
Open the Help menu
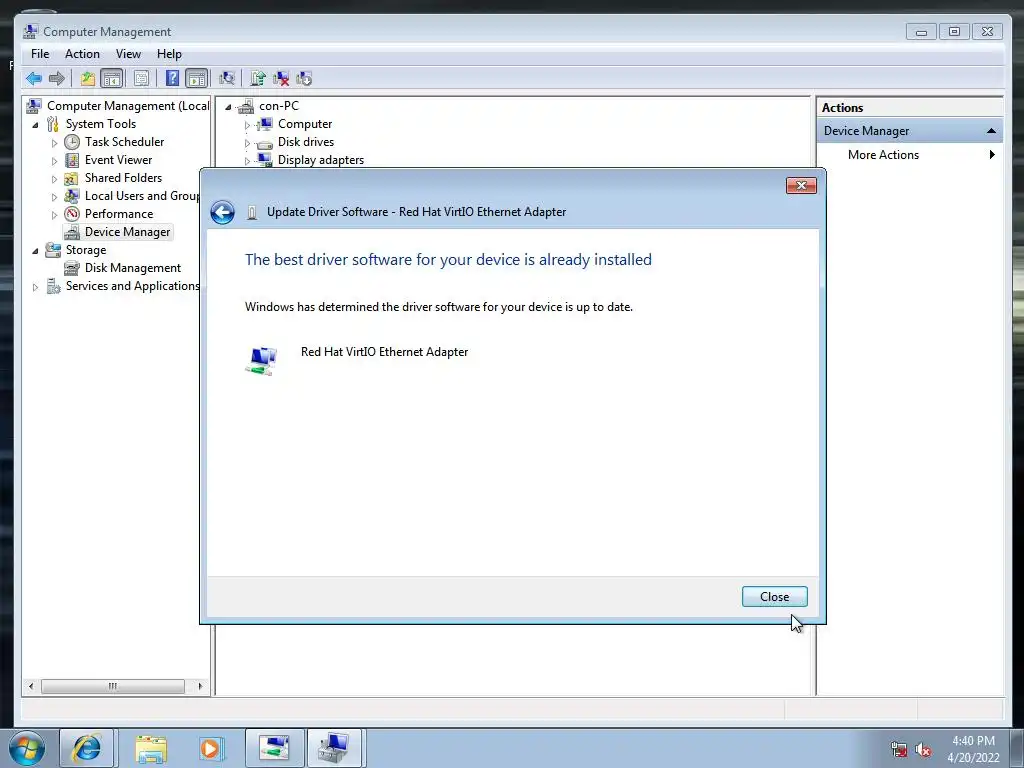click(169, 54)
